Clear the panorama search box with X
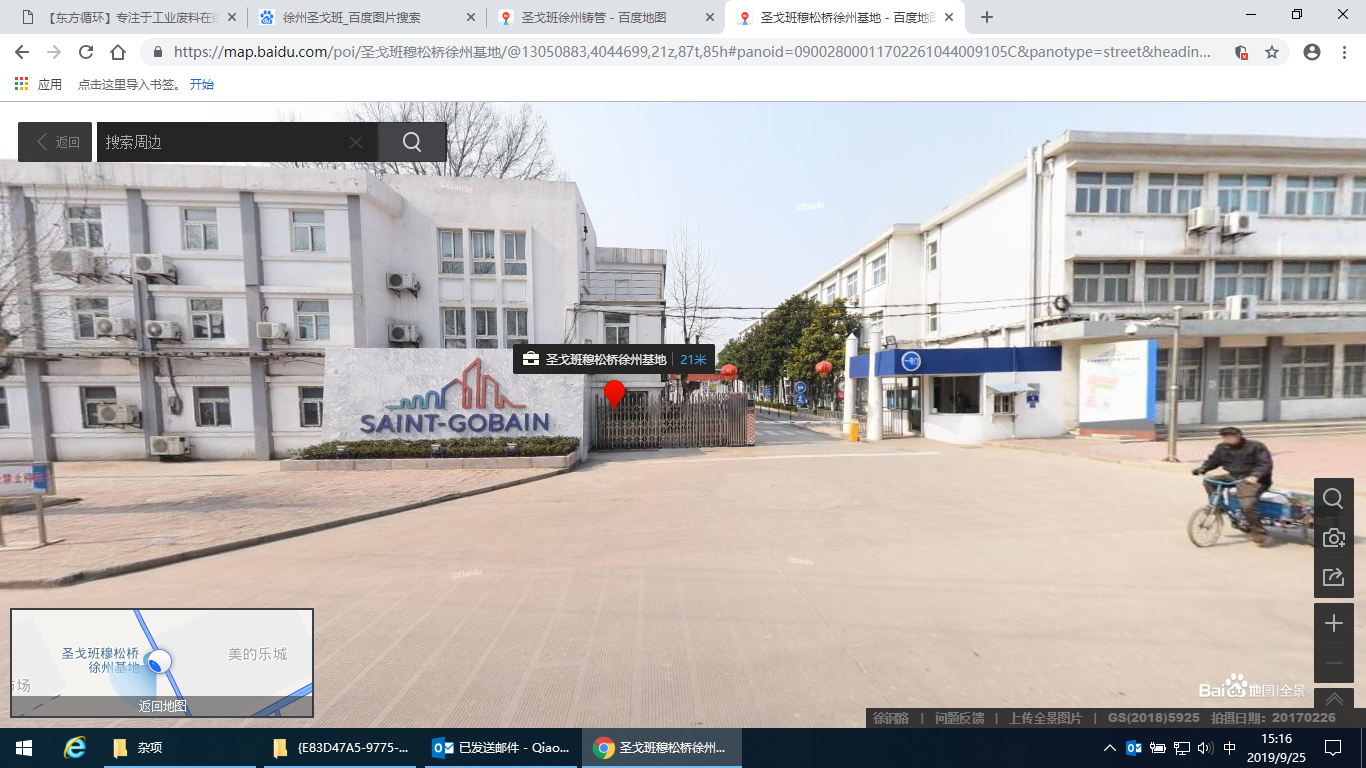This screenshot has width=1366, height=768. (x=355, y=142)
